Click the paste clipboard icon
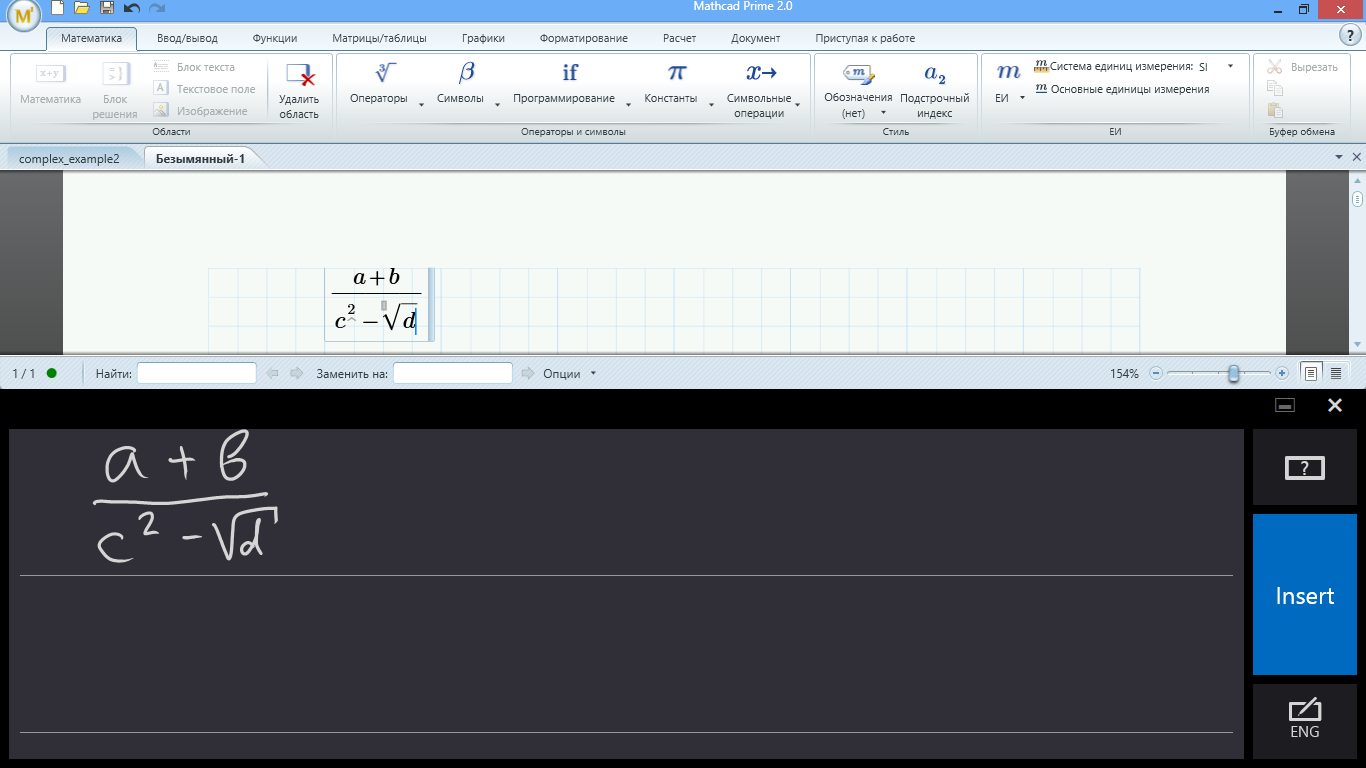Viewport: 1366px width, 768px height. pyautogui.click(x=1275, y=111)
